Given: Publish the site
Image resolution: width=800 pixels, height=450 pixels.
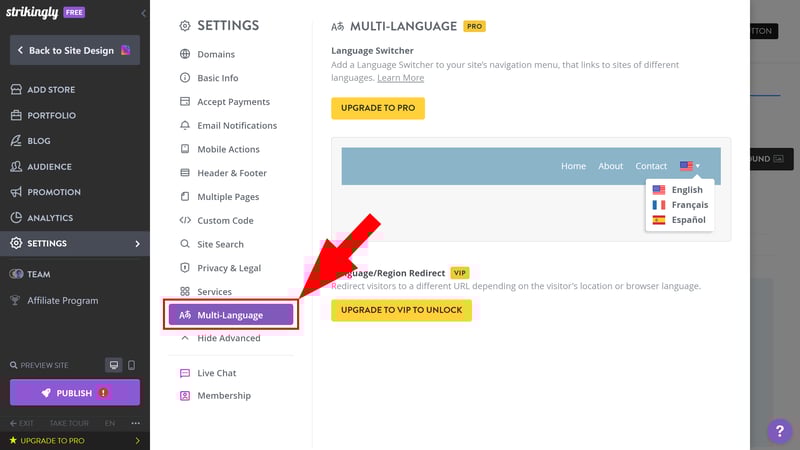Looking at the screenshot, I should click(75, 392).
